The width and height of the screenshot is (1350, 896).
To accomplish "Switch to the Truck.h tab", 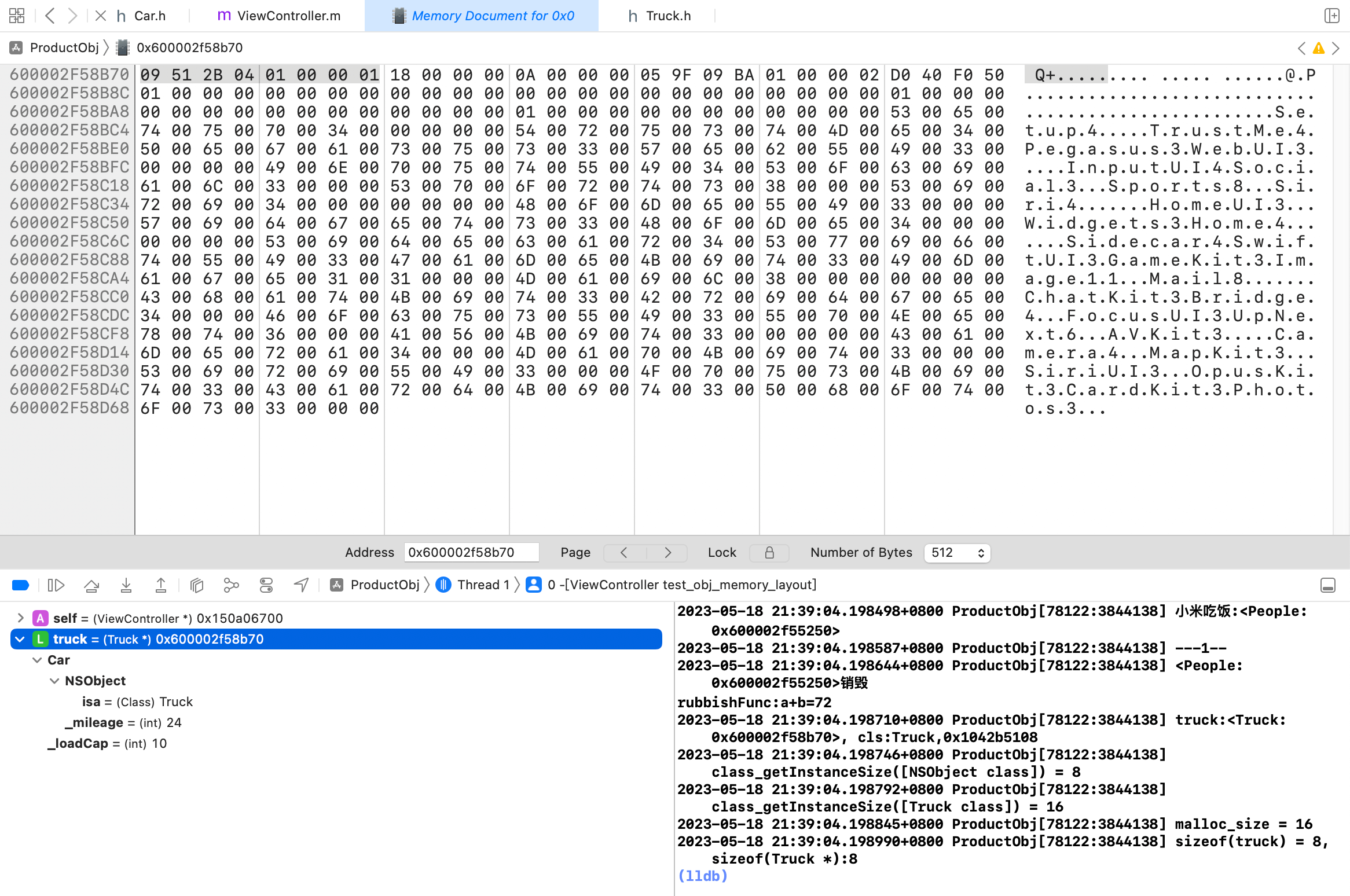I will [x=659, y=16].
